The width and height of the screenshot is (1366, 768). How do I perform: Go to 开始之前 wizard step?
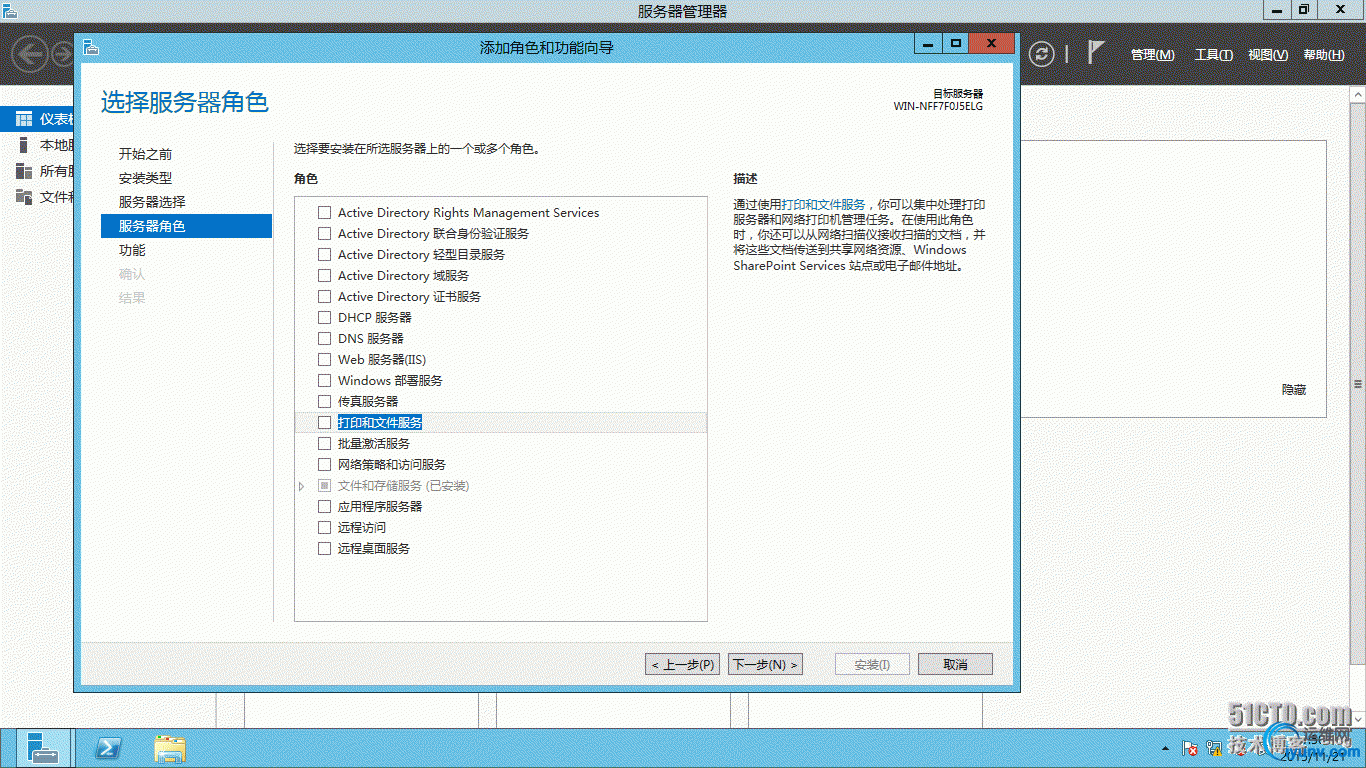145,154
